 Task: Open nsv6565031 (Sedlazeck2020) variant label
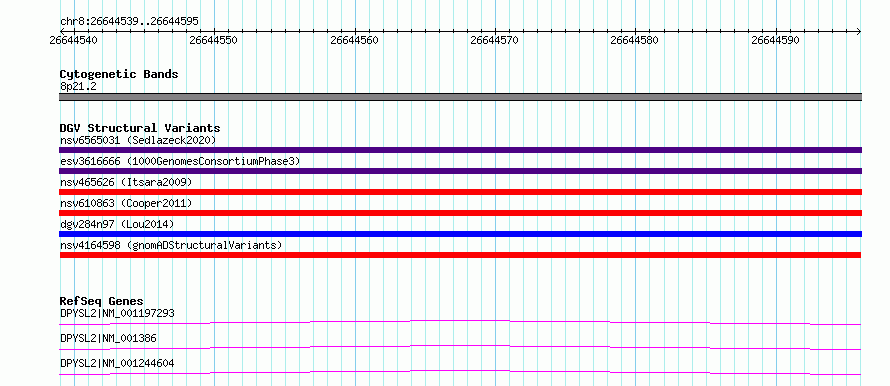138,140
